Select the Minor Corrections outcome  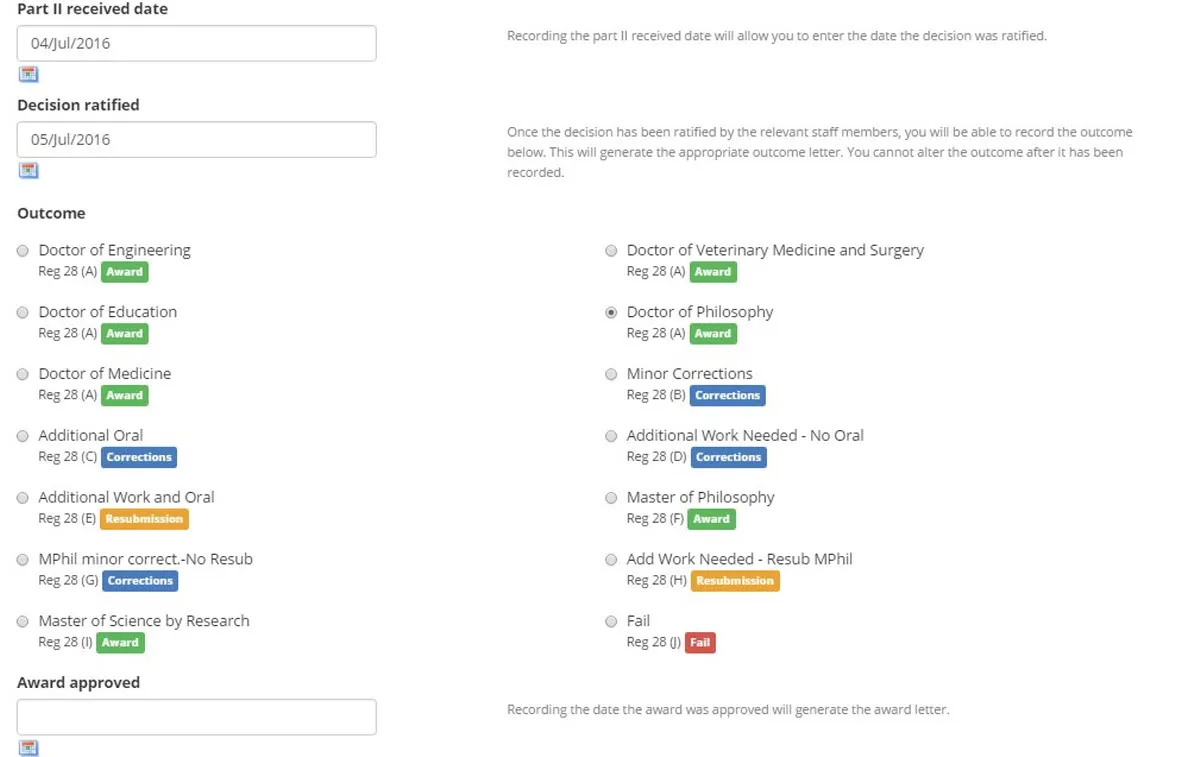(611, 374)
